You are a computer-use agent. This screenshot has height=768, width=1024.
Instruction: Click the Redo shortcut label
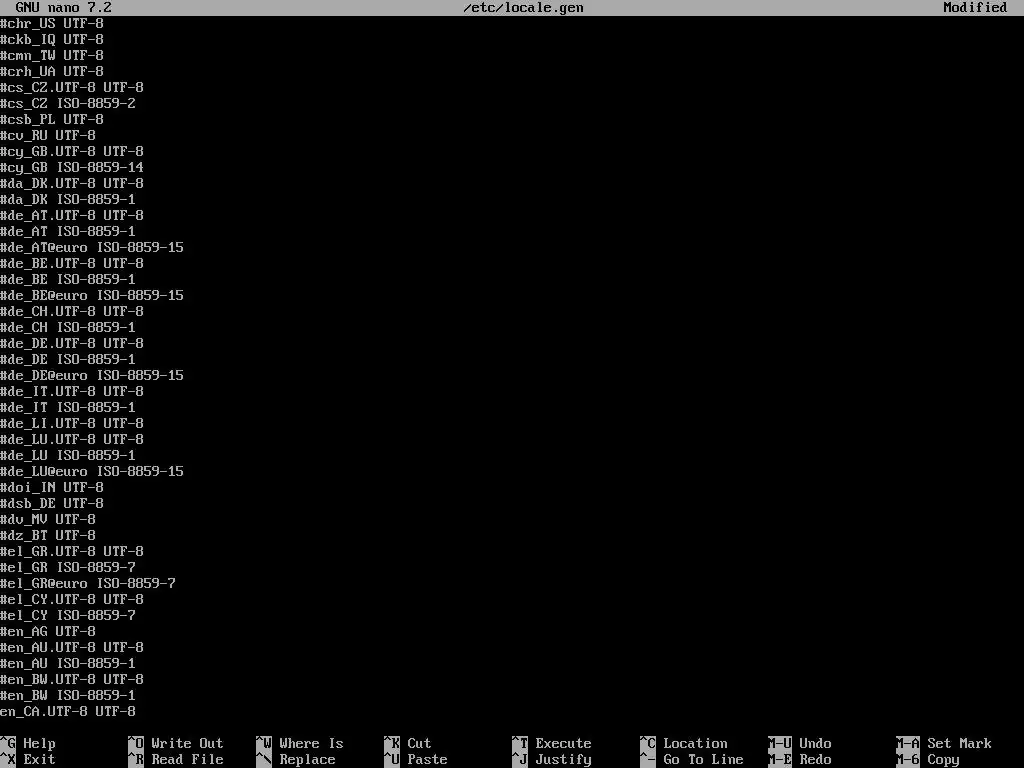pyautogui.click(x=815, y=760)
